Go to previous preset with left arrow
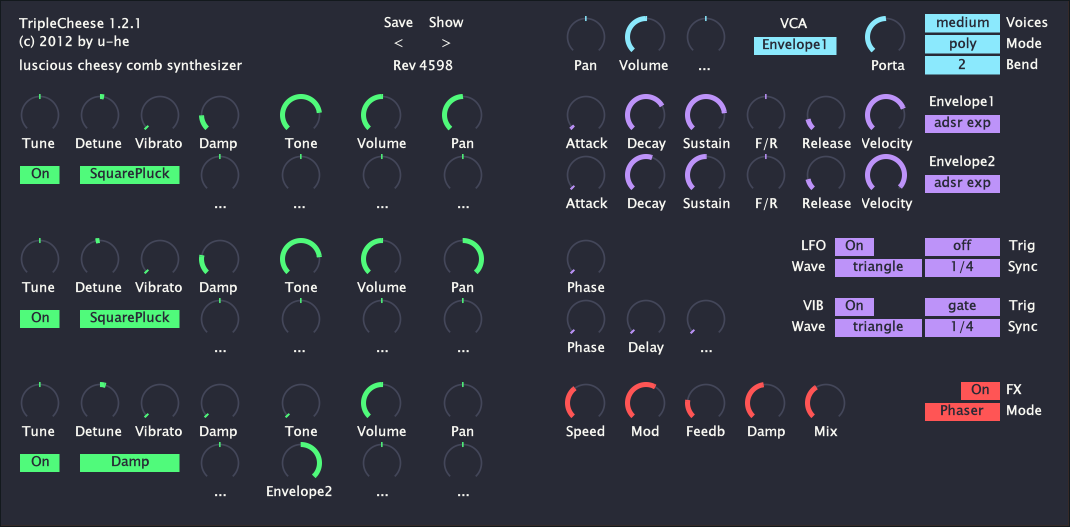Image resolution: width=1070 pixels, height=527 pixels. (x=399, y=44)
